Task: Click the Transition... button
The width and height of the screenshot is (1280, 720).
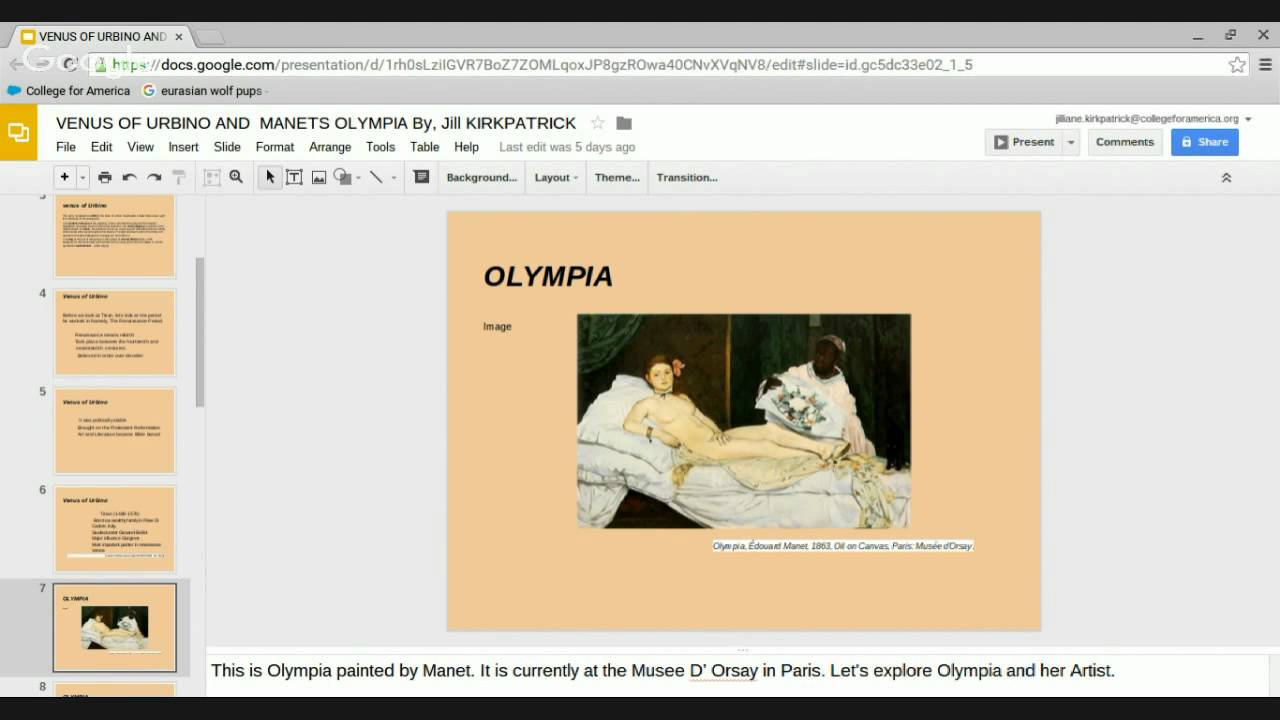Action: [x=687, y=177]
